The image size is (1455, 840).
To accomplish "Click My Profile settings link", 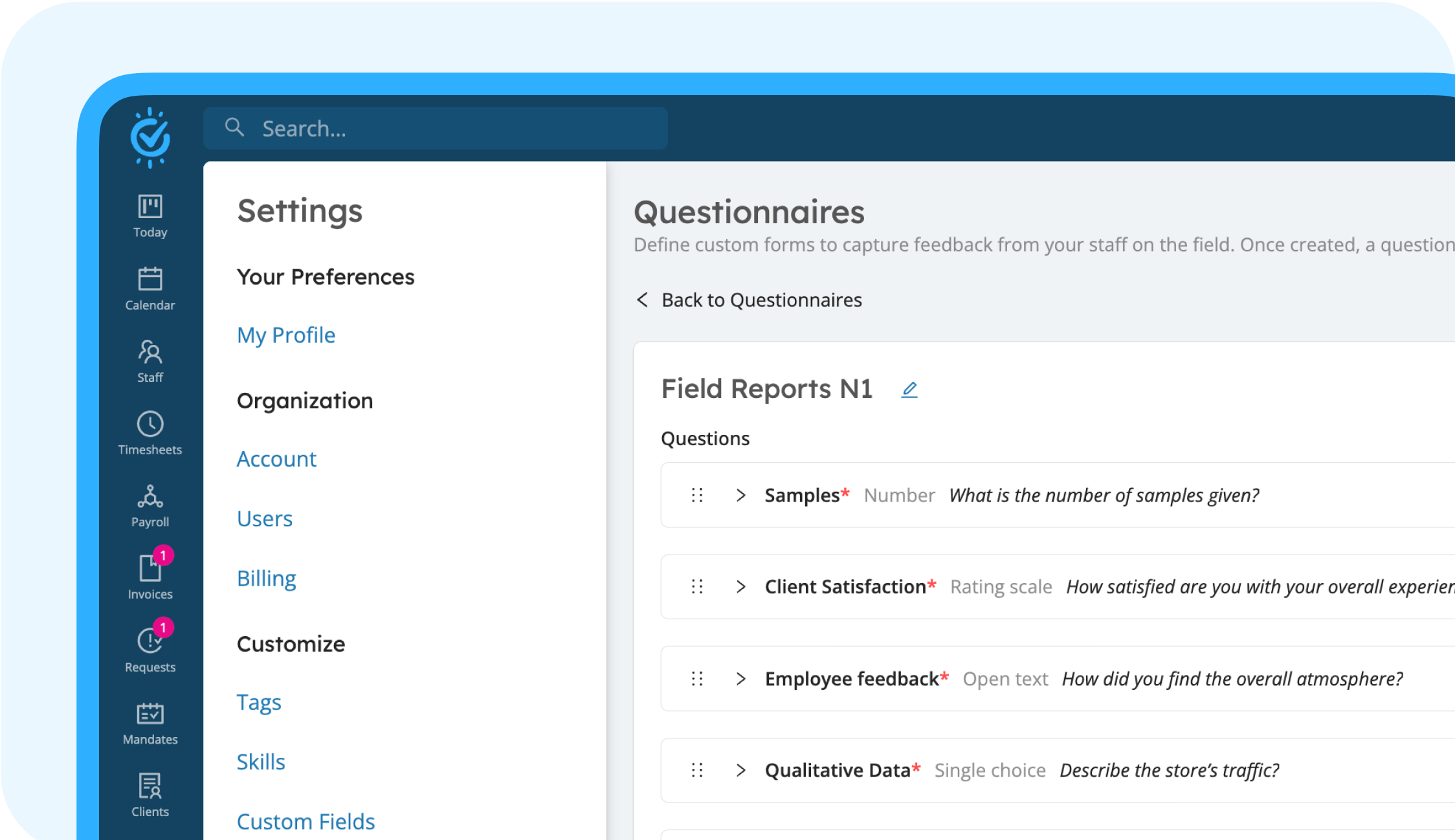I will coord(286,334).
